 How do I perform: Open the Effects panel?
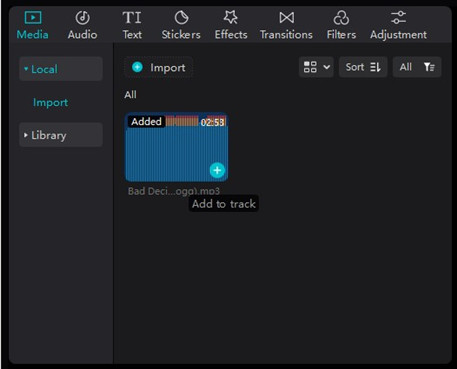click(x=231, y=26)
